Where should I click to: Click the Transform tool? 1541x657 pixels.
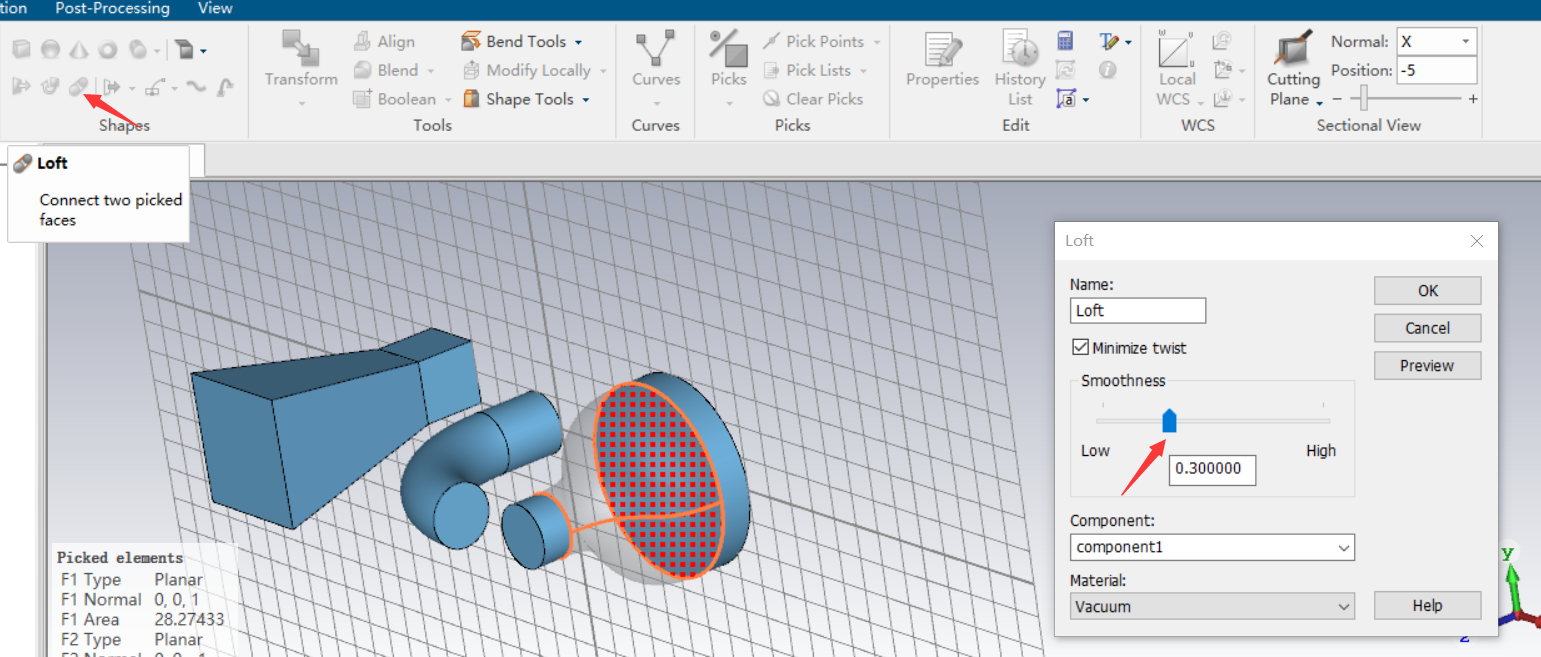(301, 69)
